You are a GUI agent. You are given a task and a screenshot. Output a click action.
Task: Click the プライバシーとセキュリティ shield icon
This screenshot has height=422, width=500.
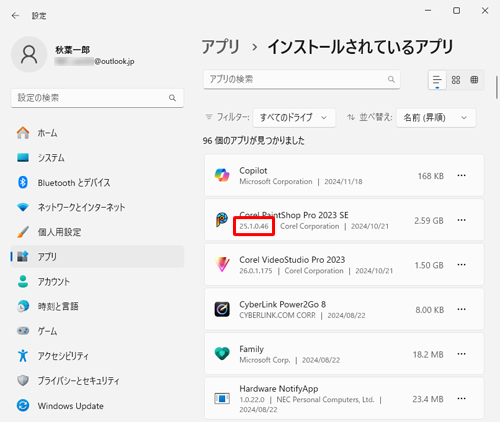pos(23,380)
